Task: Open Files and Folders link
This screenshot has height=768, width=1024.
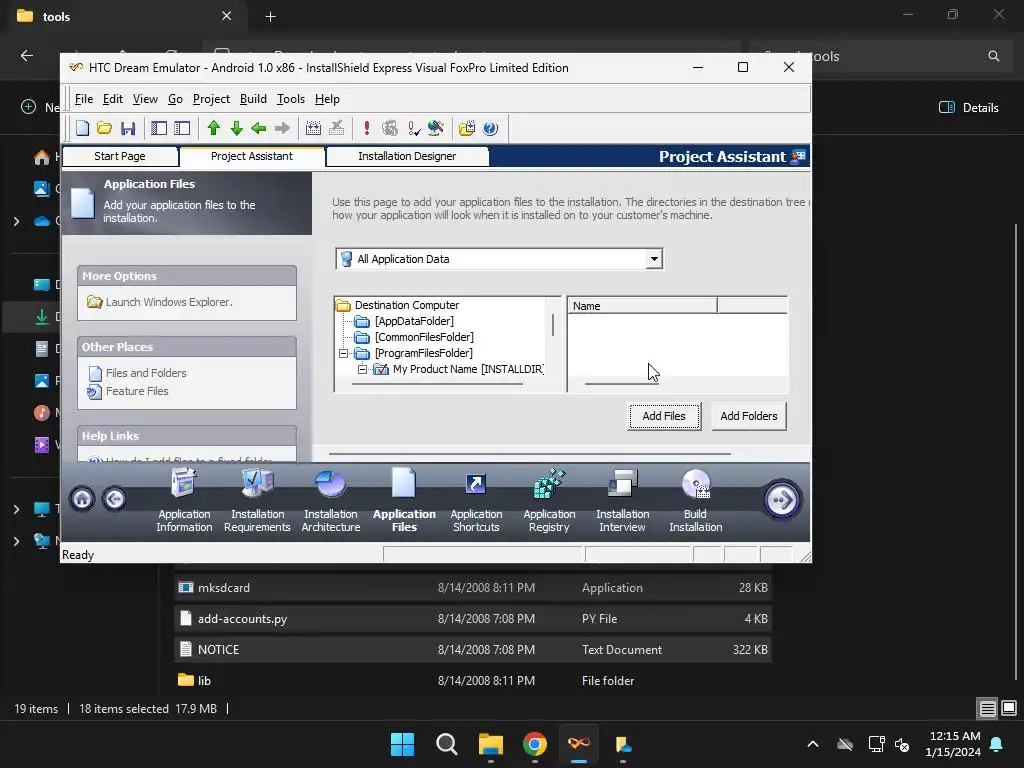Action: pyautogui.click(x=146, y=374)
